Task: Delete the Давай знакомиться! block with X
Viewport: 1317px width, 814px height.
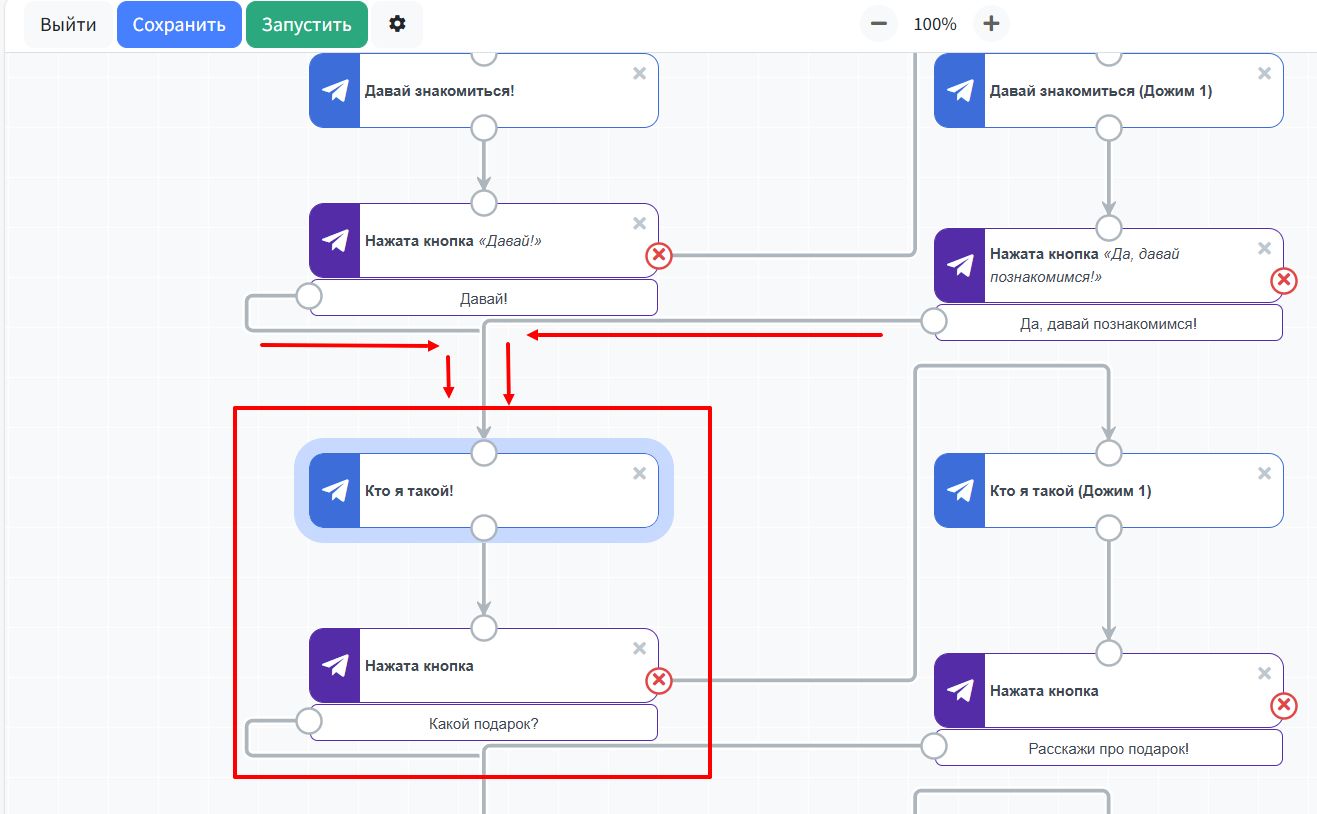Action: (x=640, y=73)
